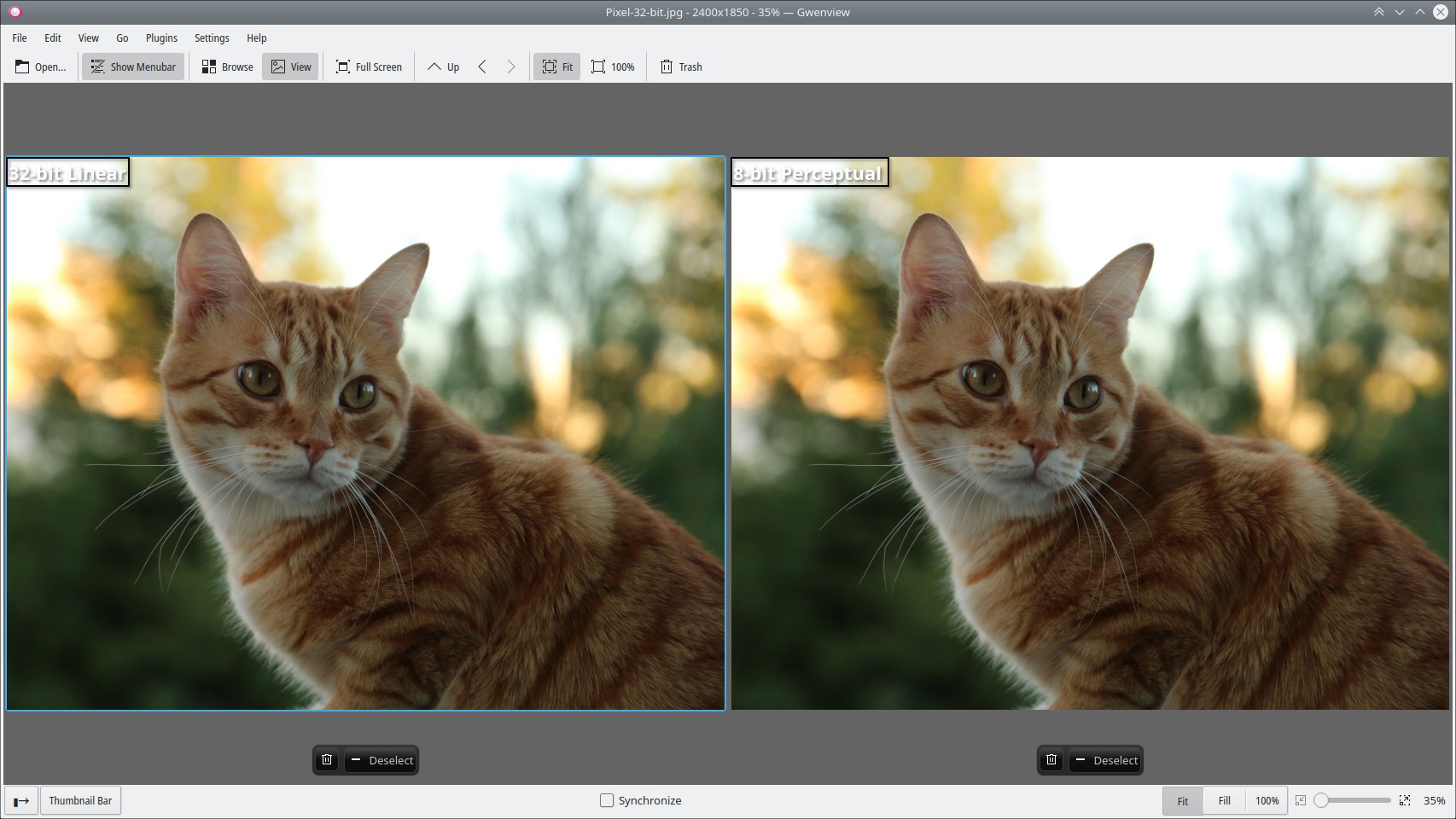
Task: Click the zoom level slider
Action: coord(1353,800)
